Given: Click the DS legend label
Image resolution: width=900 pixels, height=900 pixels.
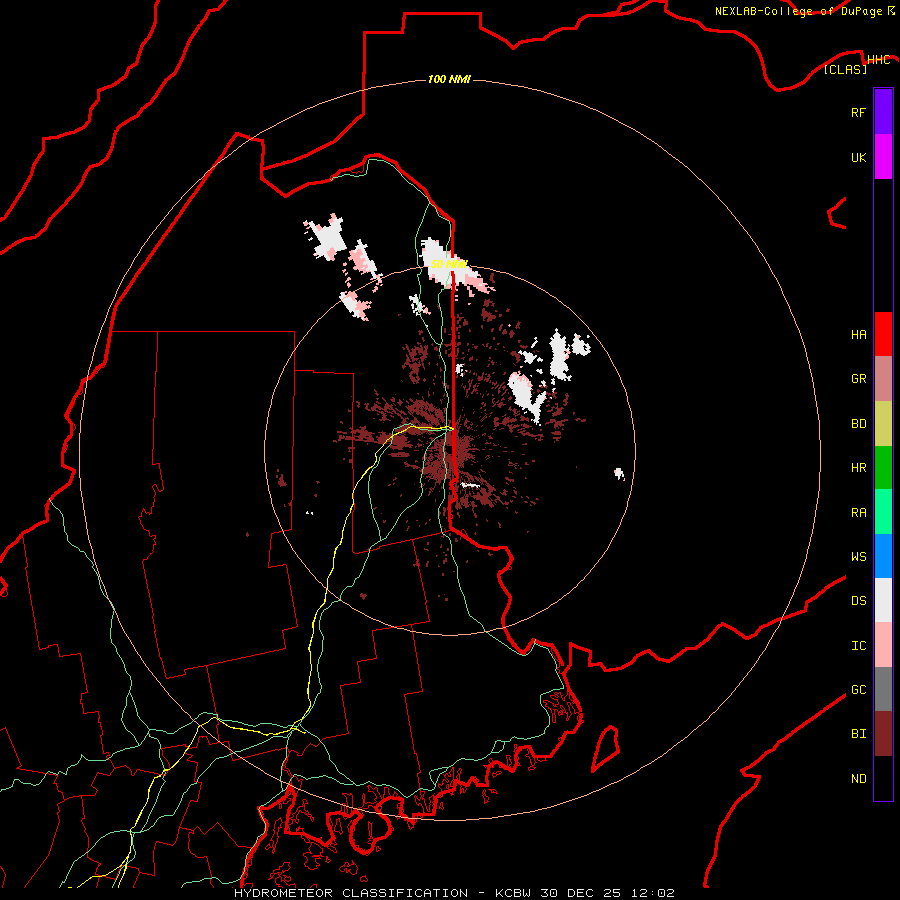Looking at the screenshot, I should click(x=858, y=601).
